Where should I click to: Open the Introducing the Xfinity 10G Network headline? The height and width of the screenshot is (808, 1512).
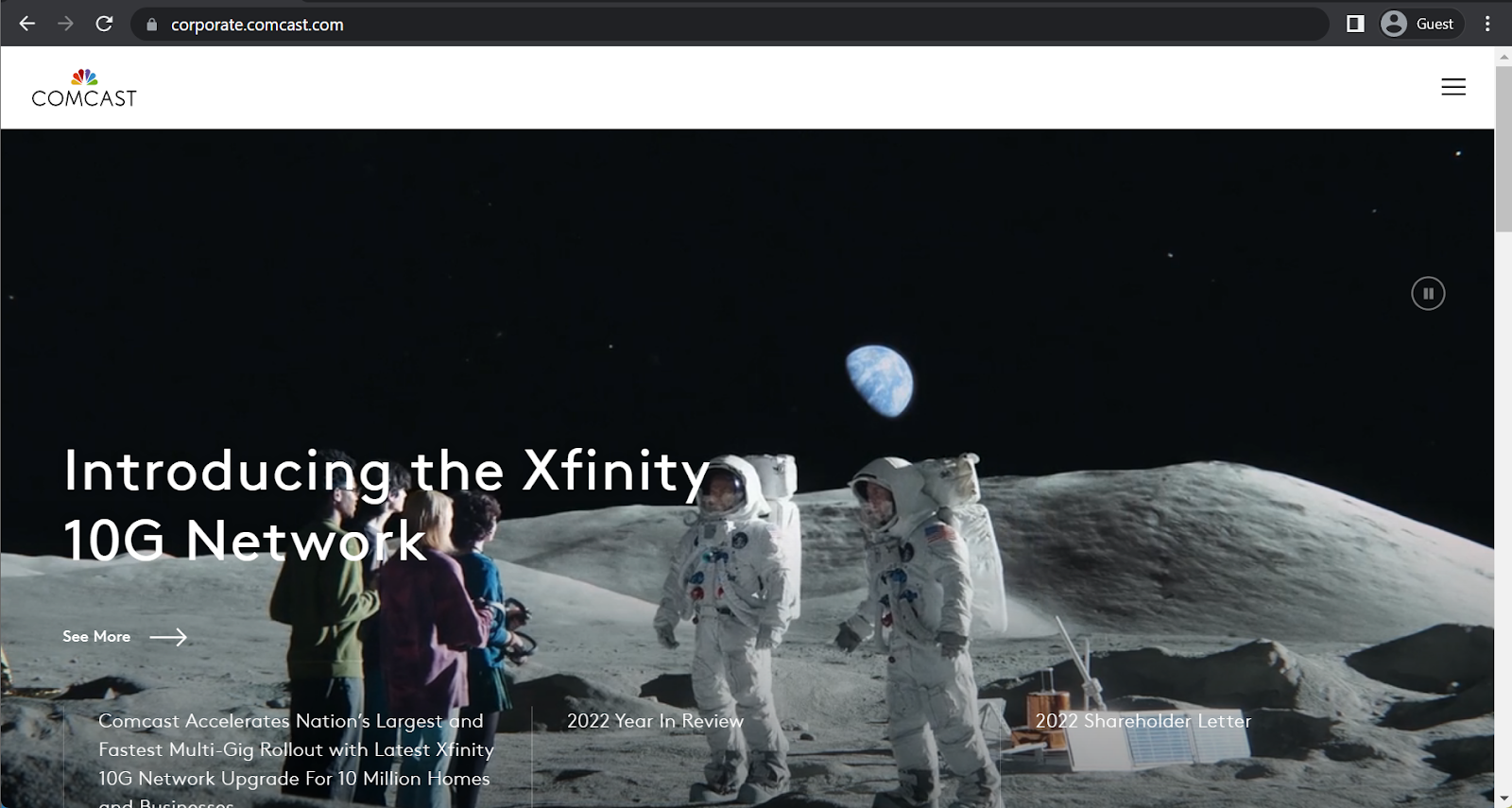[387, 506]
